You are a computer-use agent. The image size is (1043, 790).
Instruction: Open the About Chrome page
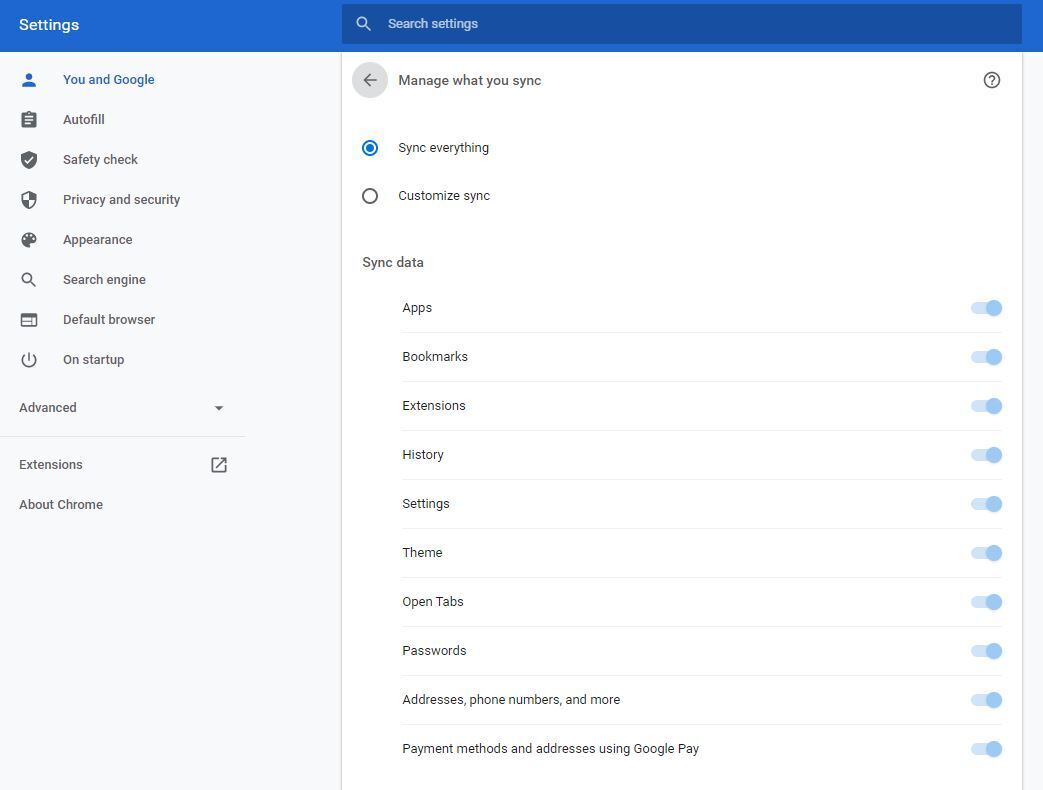click(x=61, y=505)
